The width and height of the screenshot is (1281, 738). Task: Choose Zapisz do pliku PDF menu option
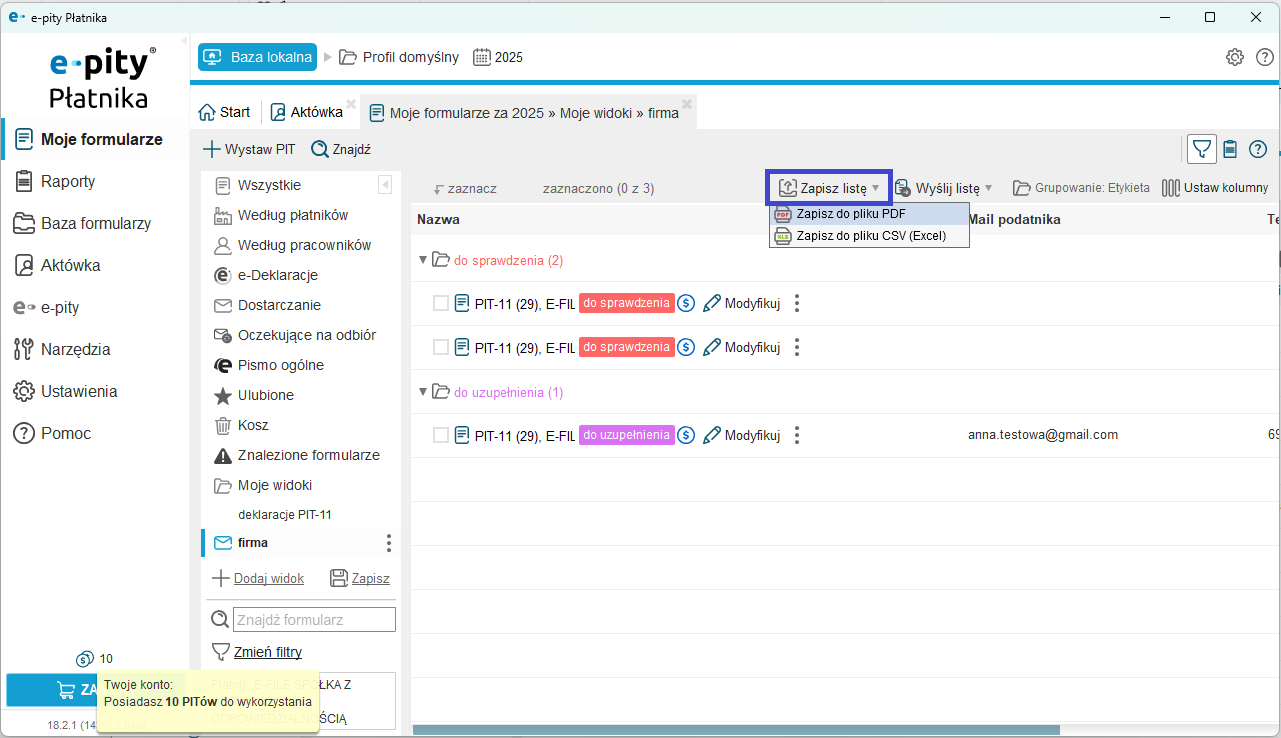tap(850, 214)
